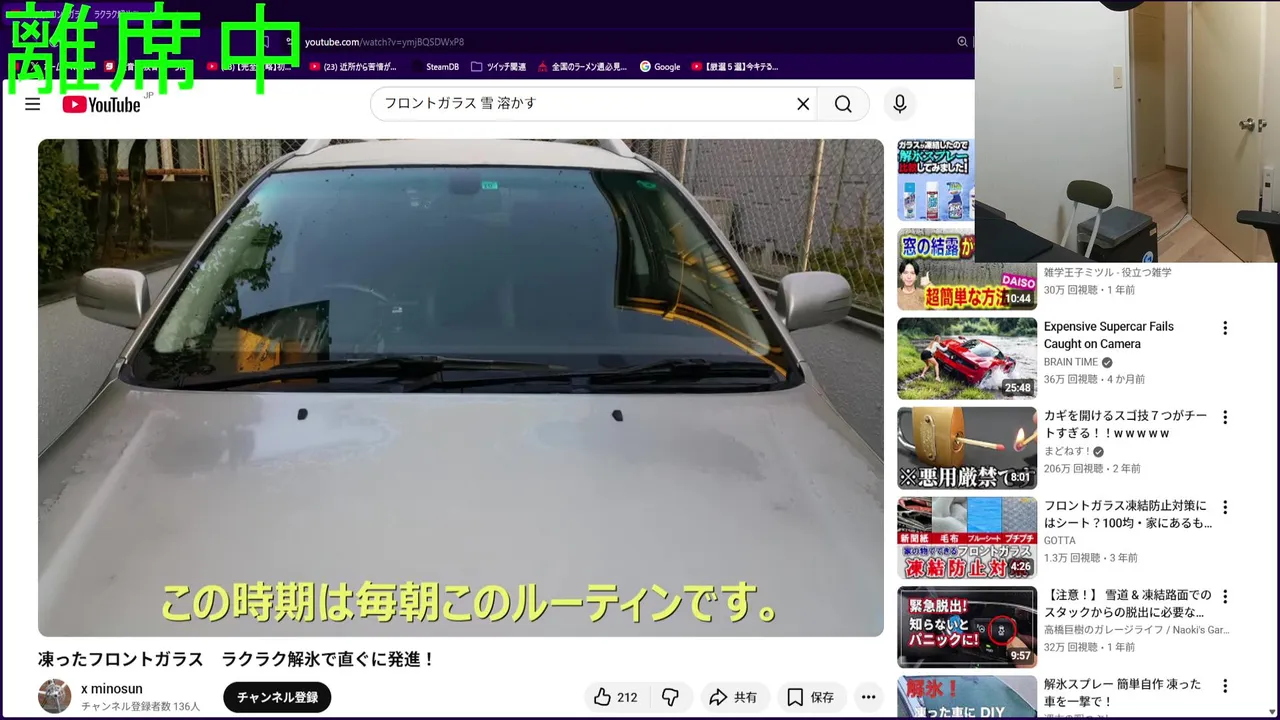Dislike the video with thumbs down
The image size is (1280, 720).
click(x=671, y=697)
